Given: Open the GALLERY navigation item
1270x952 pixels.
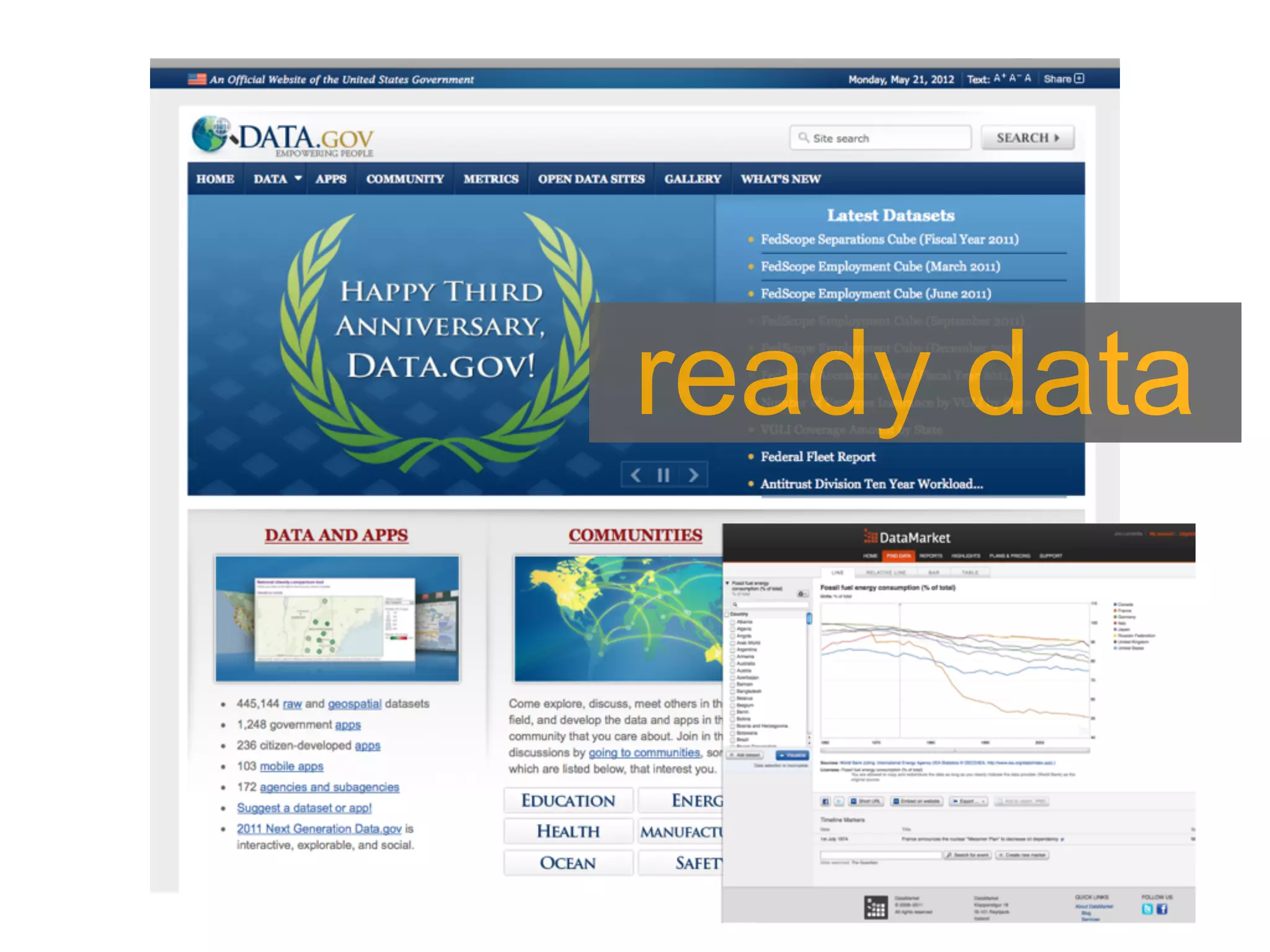Looking at the screenshot, I should coord(693,178).
